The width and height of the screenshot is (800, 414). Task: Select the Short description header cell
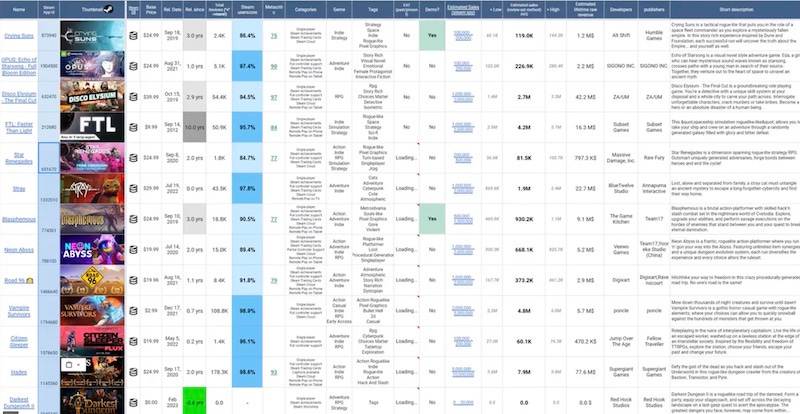[735, 9]
